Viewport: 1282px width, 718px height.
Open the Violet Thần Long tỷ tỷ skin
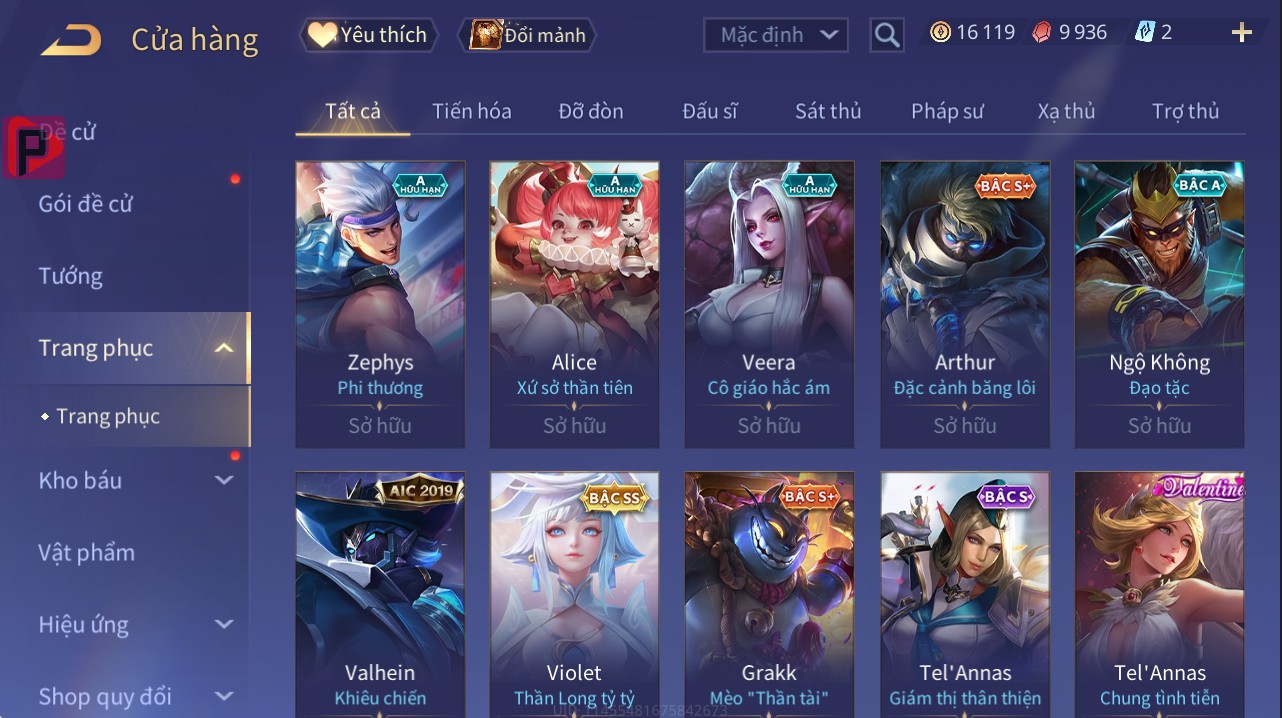(574, 594)
